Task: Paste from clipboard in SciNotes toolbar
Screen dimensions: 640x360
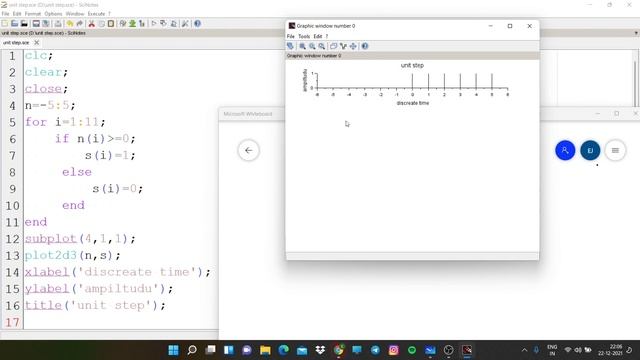Action: [111, 24]
